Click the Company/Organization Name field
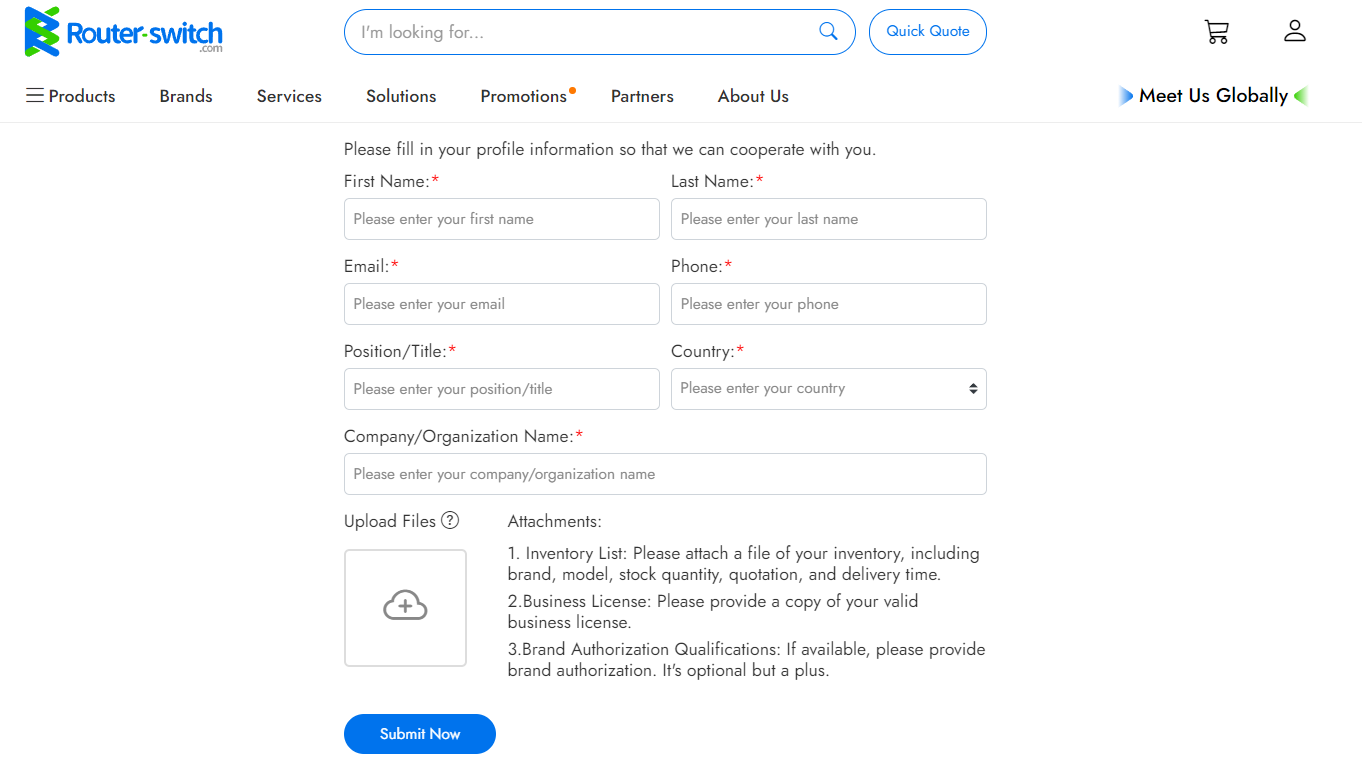Viewport: 1362px width, 769px height. [x=665, y=474]
